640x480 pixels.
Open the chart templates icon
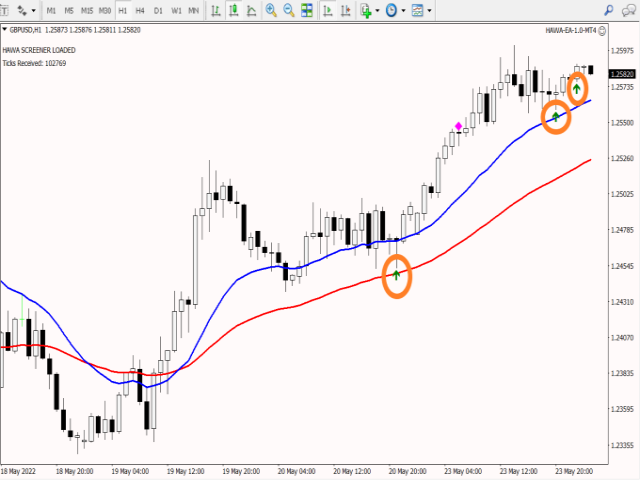point(418,10)
